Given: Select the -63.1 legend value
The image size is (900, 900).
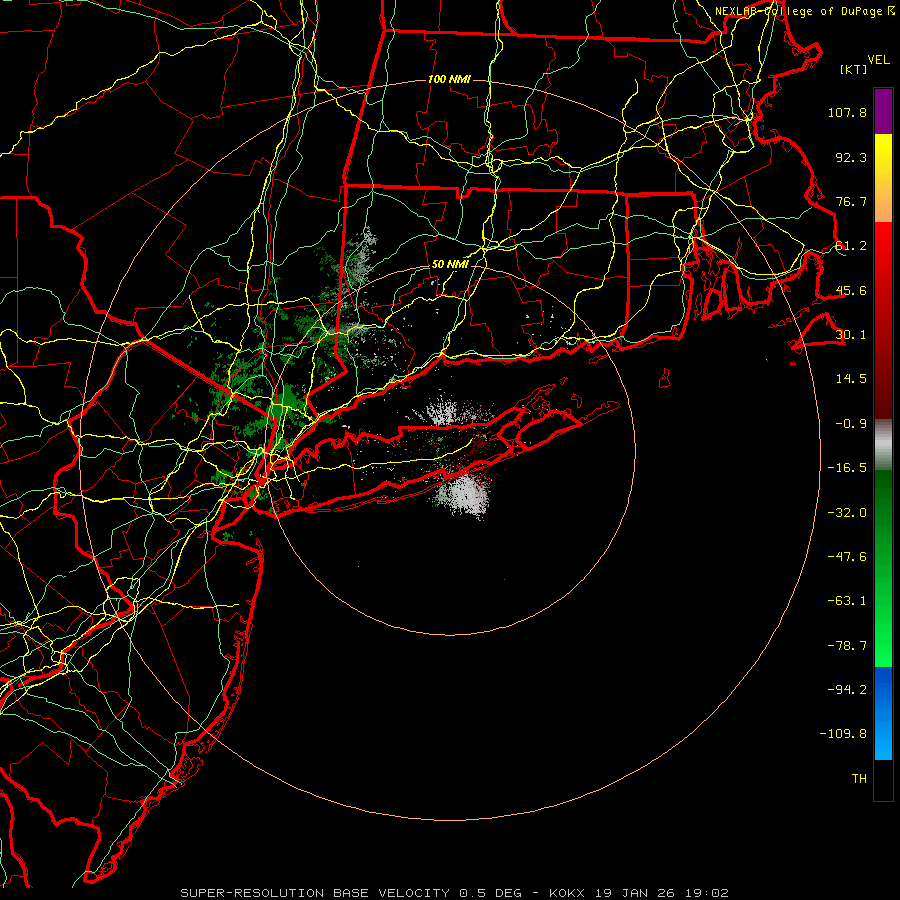Looking at the screenshot, I should click(x=847, y=601).
